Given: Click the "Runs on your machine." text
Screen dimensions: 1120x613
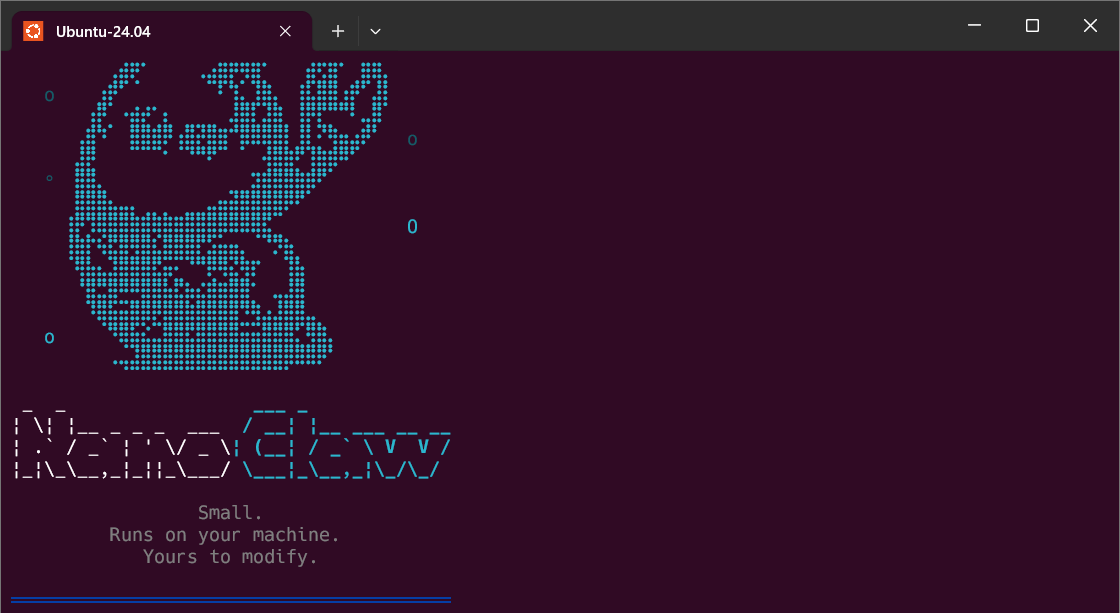Looking at the screenshot, I should [x=224, y=535].
